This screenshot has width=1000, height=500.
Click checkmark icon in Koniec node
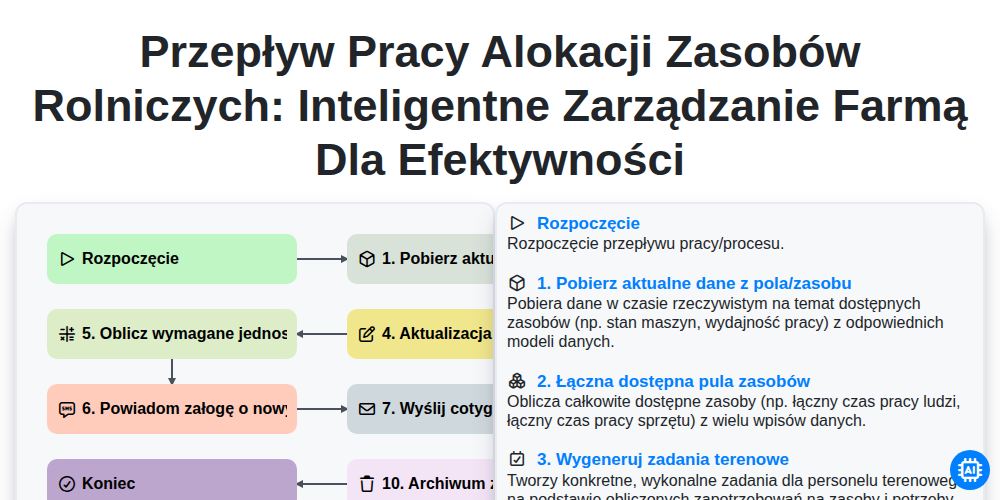pos(67,483)
